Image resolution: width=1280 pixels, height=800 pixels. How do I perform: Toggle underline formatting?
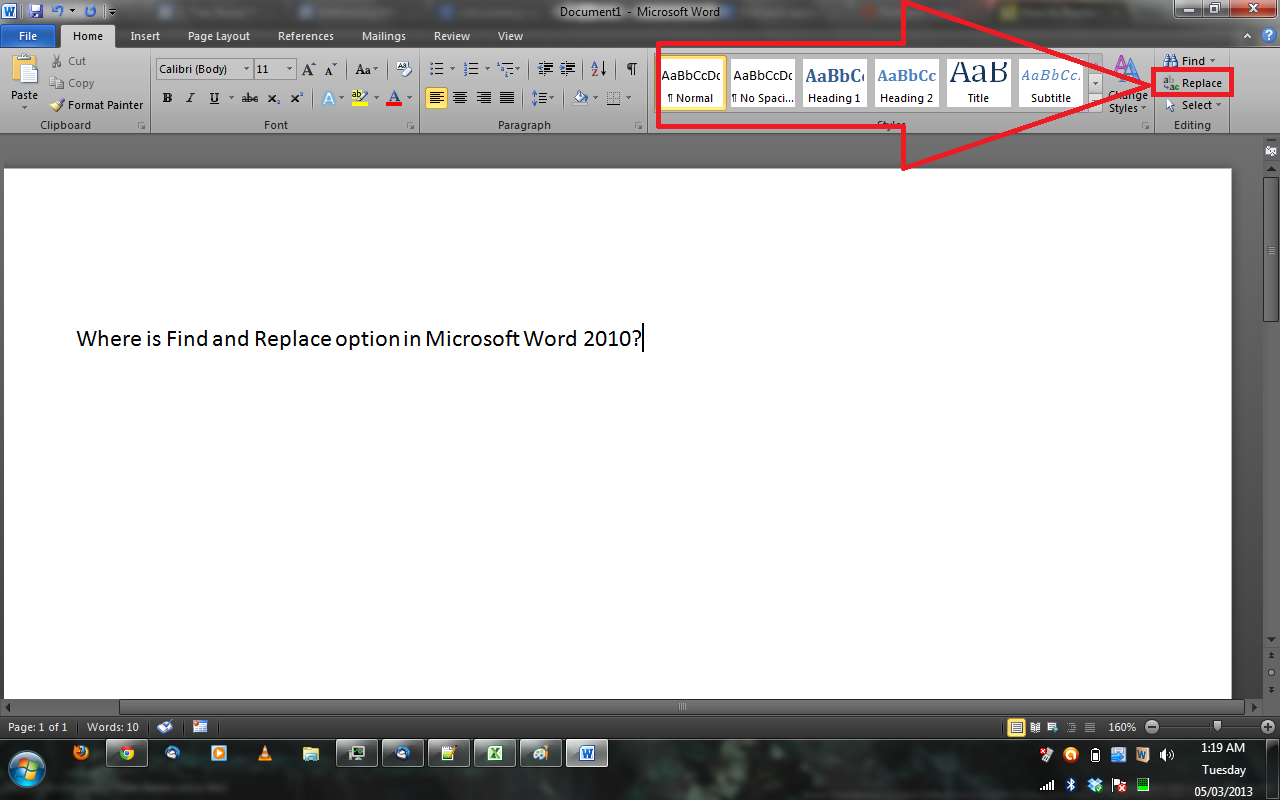point(214,98)
